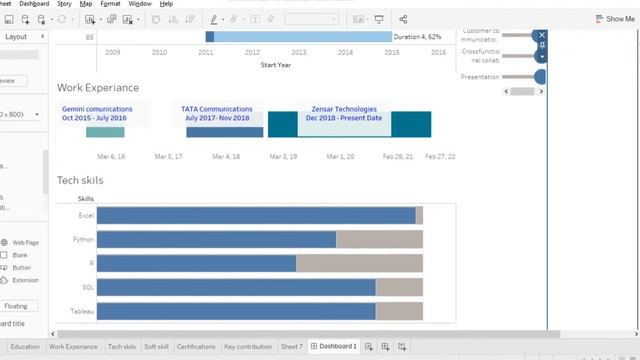Viewport: 640px width, 360px height.
Task: Click the Gemini comunications teal bar
Action: tap(105, 132)
